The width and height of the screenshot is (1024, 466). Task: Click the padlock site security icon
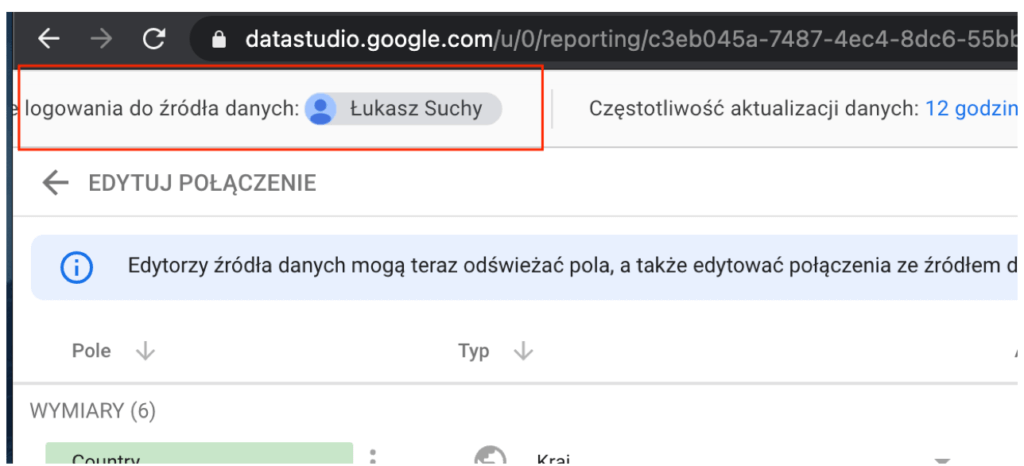(x=220, y=40)
